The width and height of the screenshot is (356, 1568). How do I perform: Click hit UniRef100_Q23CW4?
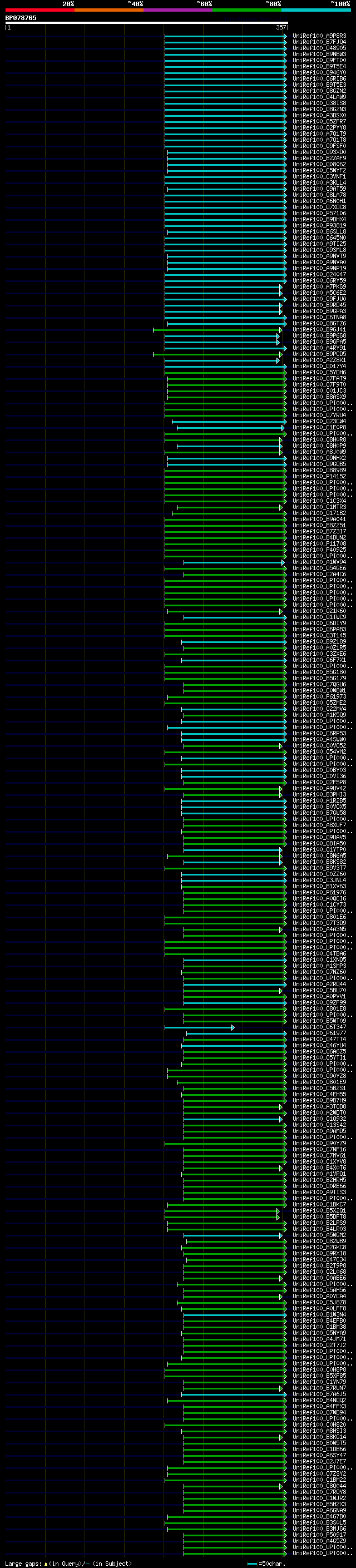[x=319, y=421]
